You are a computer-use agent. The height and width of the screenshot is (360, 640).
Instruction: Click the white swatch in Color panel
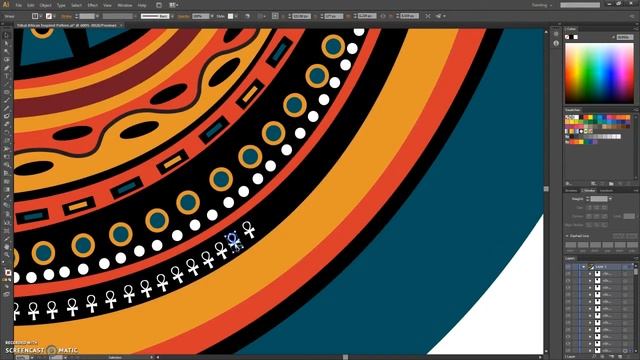[576, 37]
